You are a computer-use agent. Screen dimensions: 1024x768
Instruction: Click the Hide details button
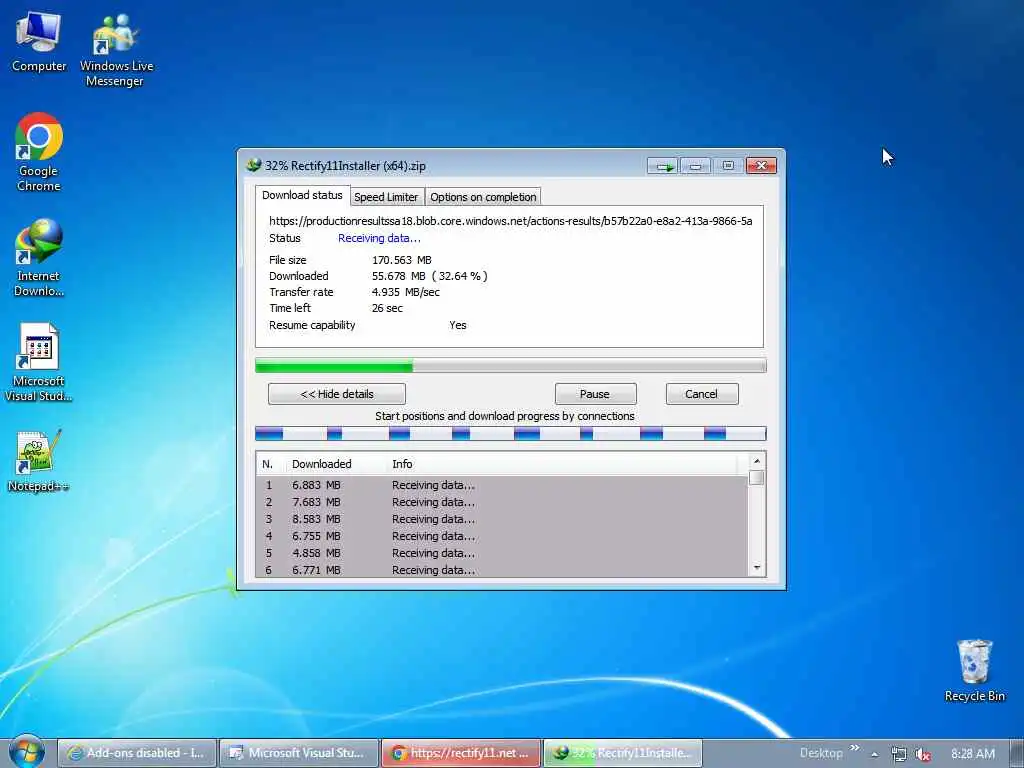(337, 394)
